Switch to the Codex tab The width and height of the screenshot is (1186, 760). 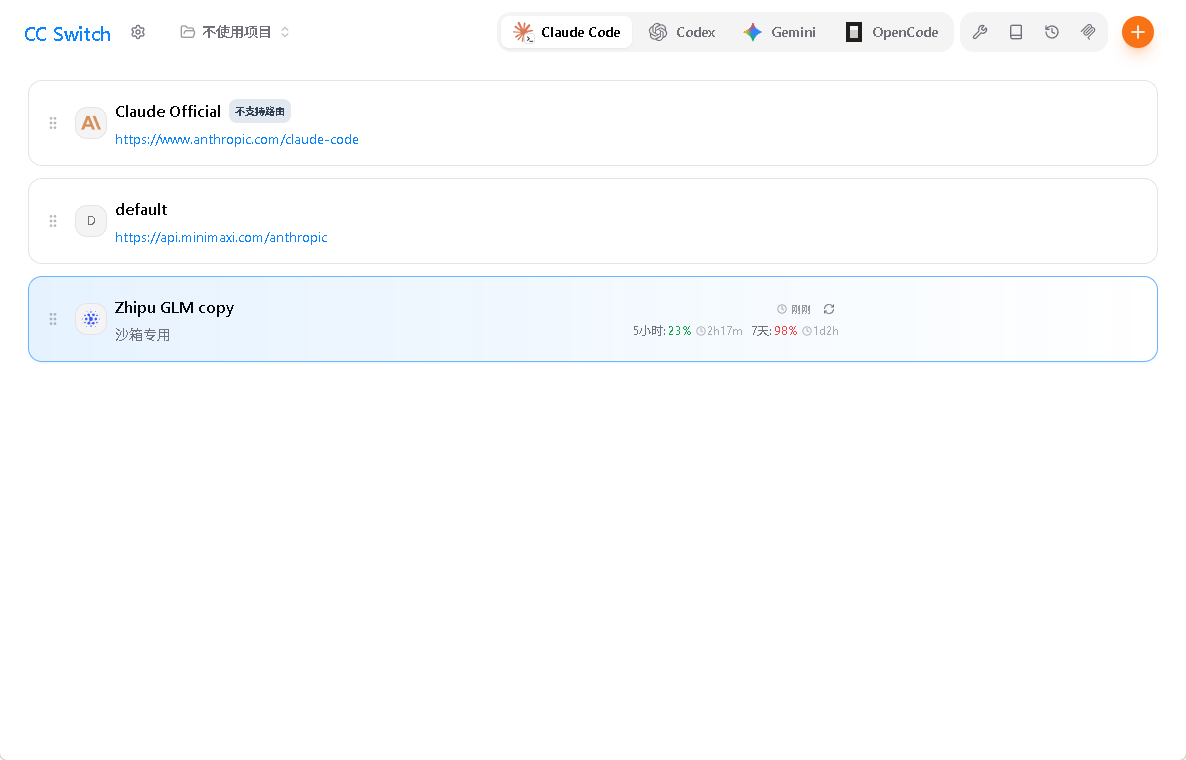pos(681,32)
